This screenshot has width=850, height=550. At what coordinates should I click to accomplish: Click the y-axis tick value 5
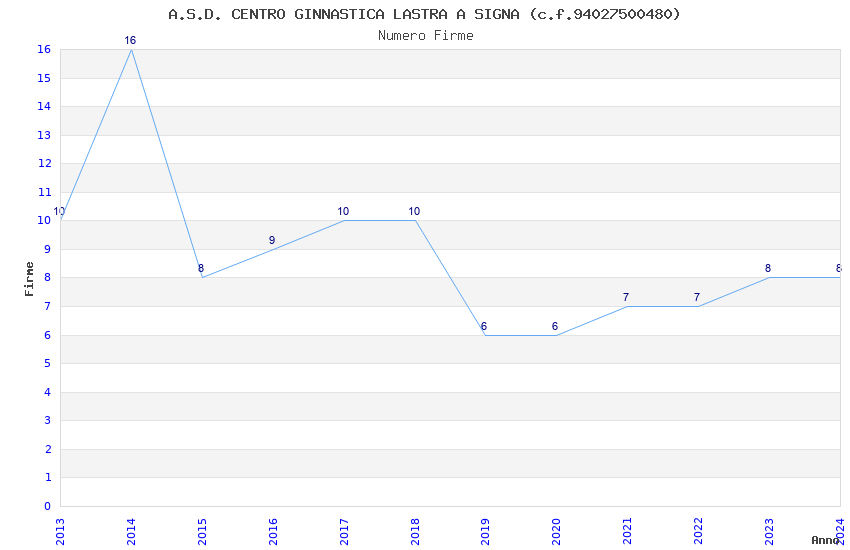[x=48, y=364]
